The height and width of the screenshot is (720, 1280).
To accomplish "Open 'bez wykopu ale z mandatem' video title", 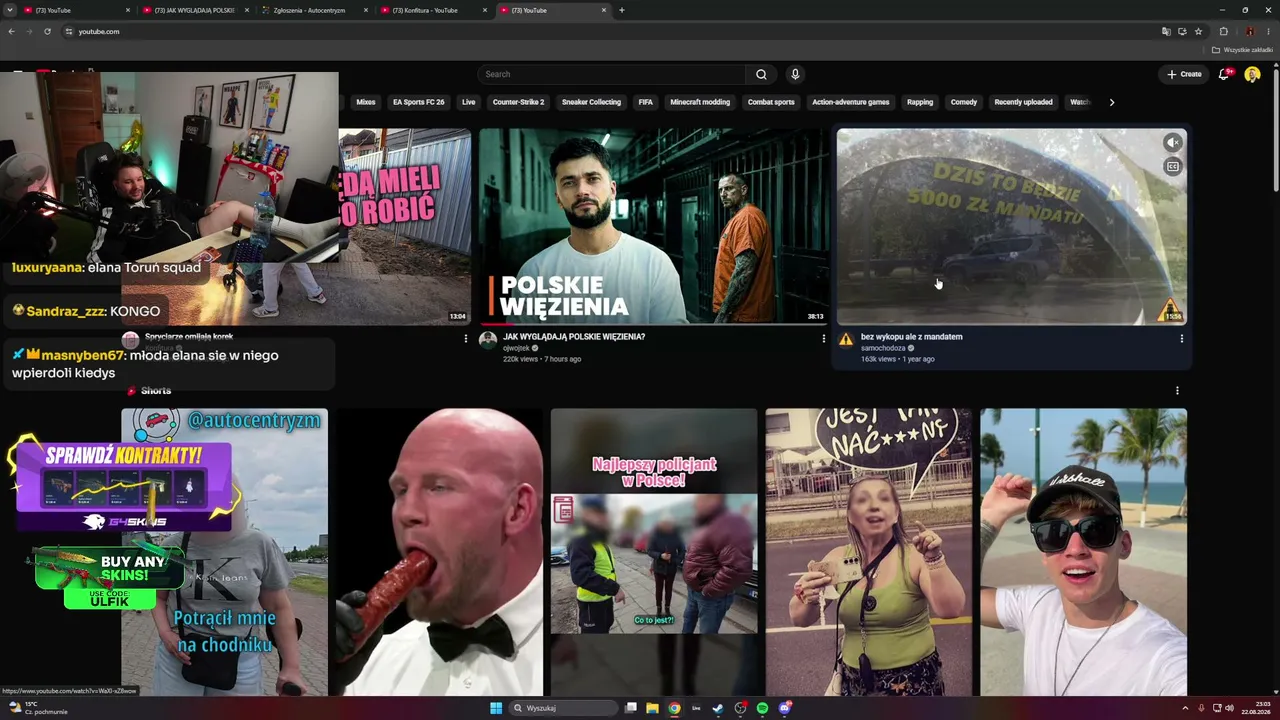I will [911, 337].
